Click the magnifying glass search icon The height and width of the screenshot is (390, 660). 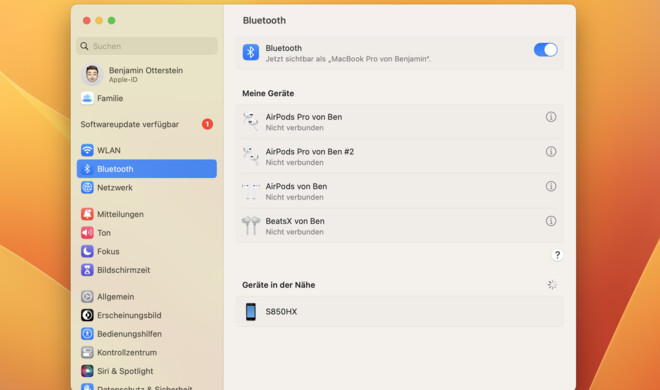[x=84, y=46]
